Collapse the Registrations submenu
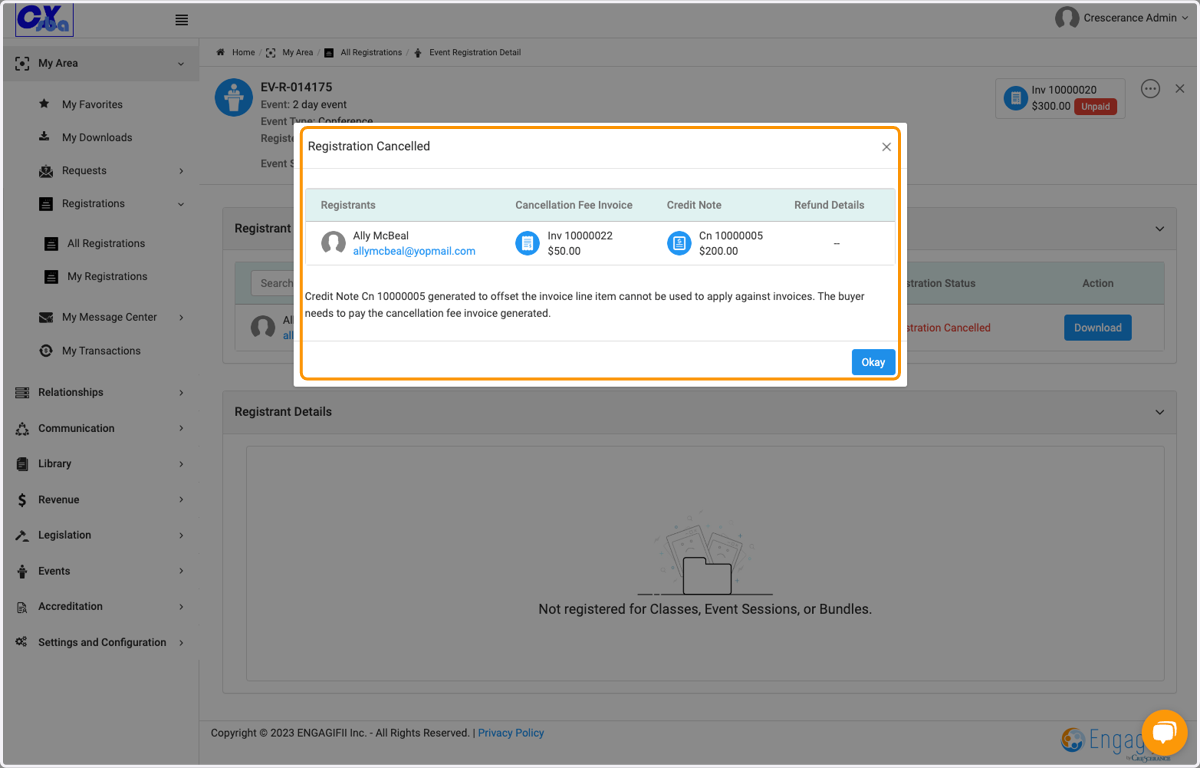This screenshot has height=768, width=1200. (181, 204)
